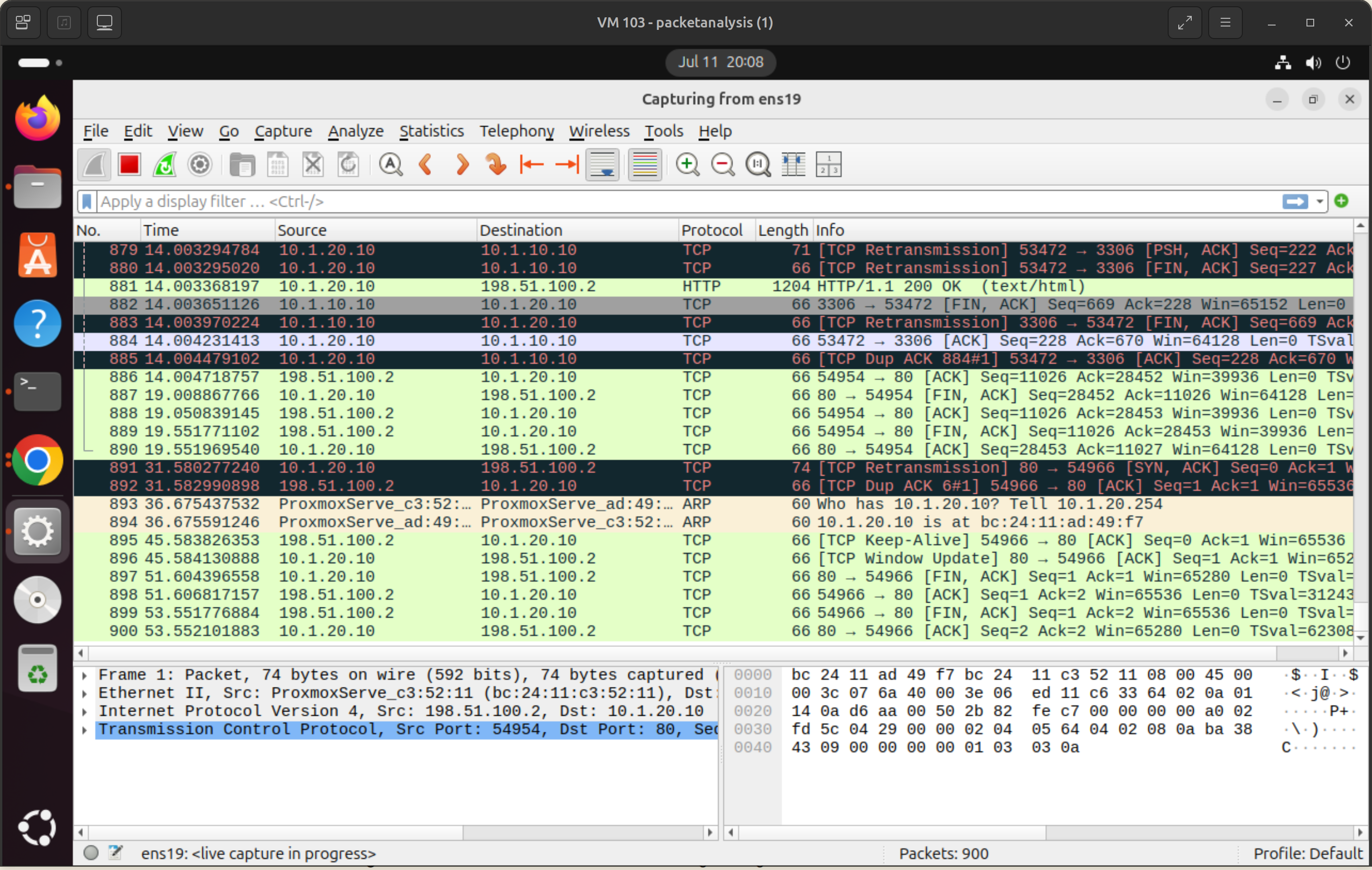Open capture file properties status icon
The image size is (1372, 870).
click(116, 853)
